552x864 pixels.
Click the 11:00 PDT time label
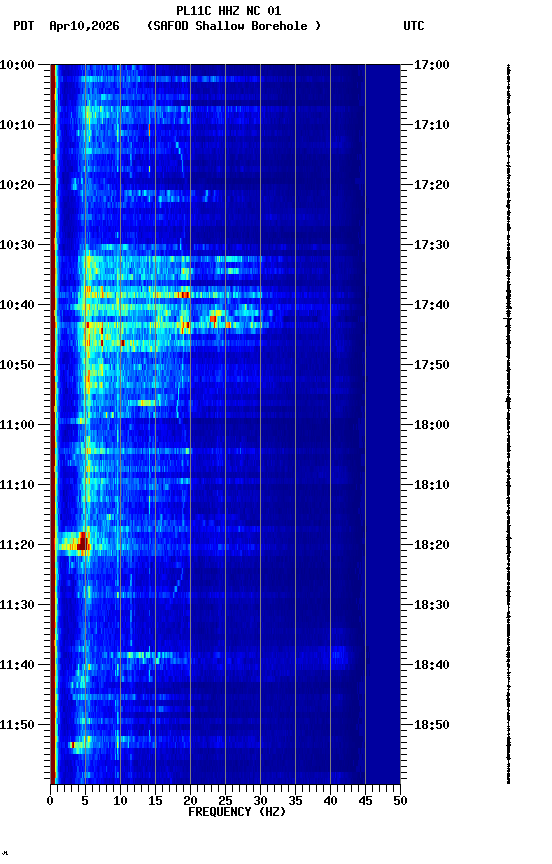coord(17,425)
